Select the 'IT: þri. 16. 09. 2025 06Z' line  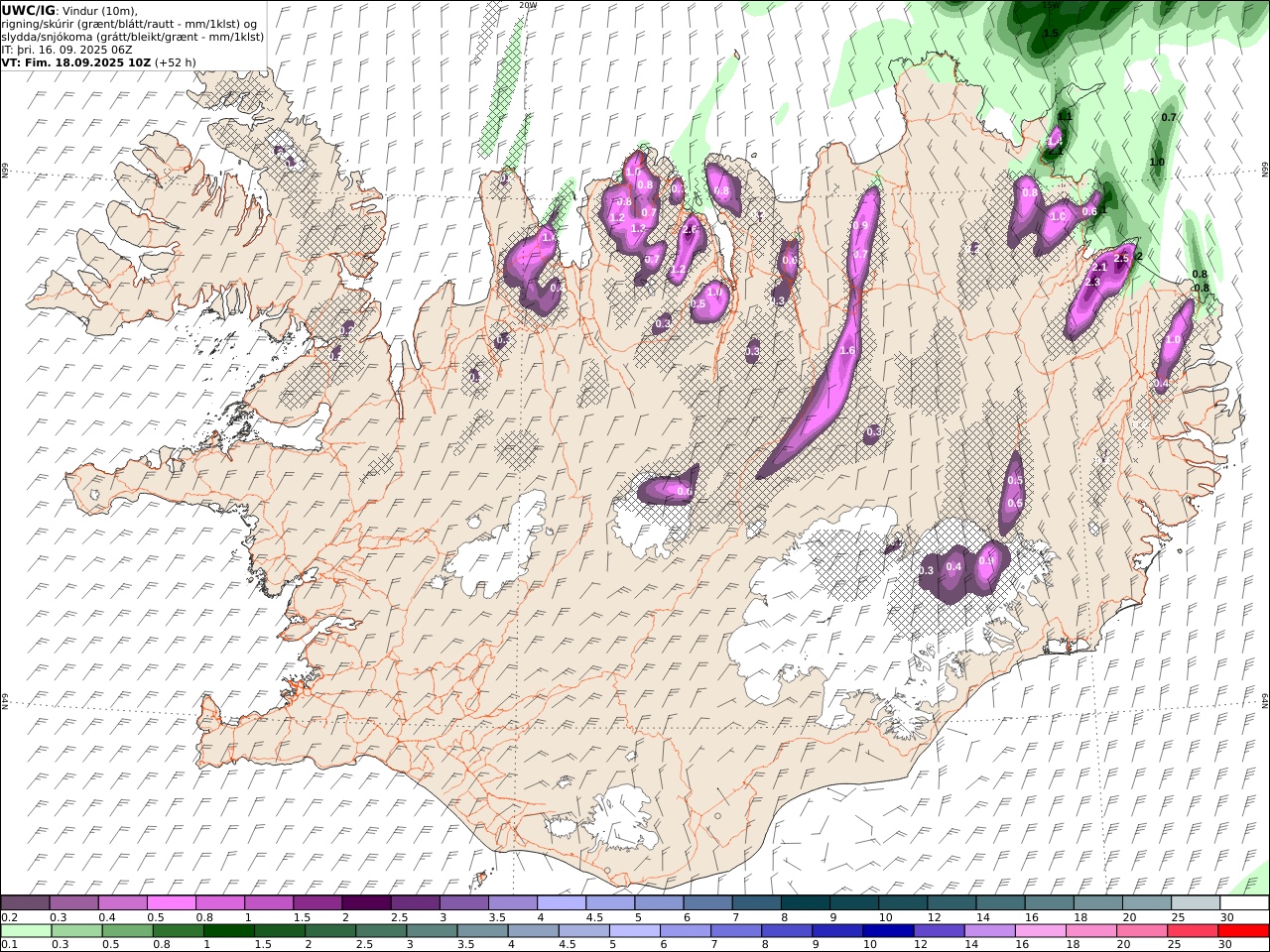[66, 50]
